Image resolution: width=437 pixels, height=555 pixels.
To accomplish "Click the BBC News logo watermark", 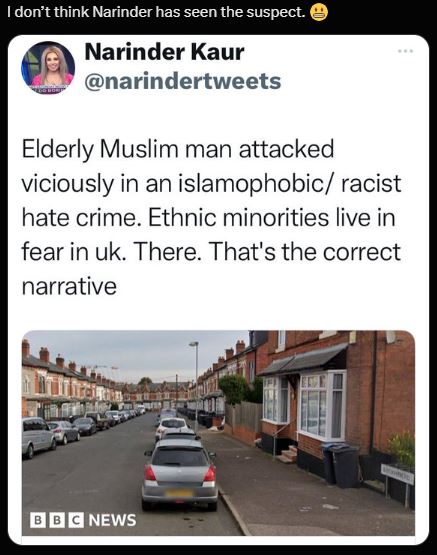I will pos(83,520).
